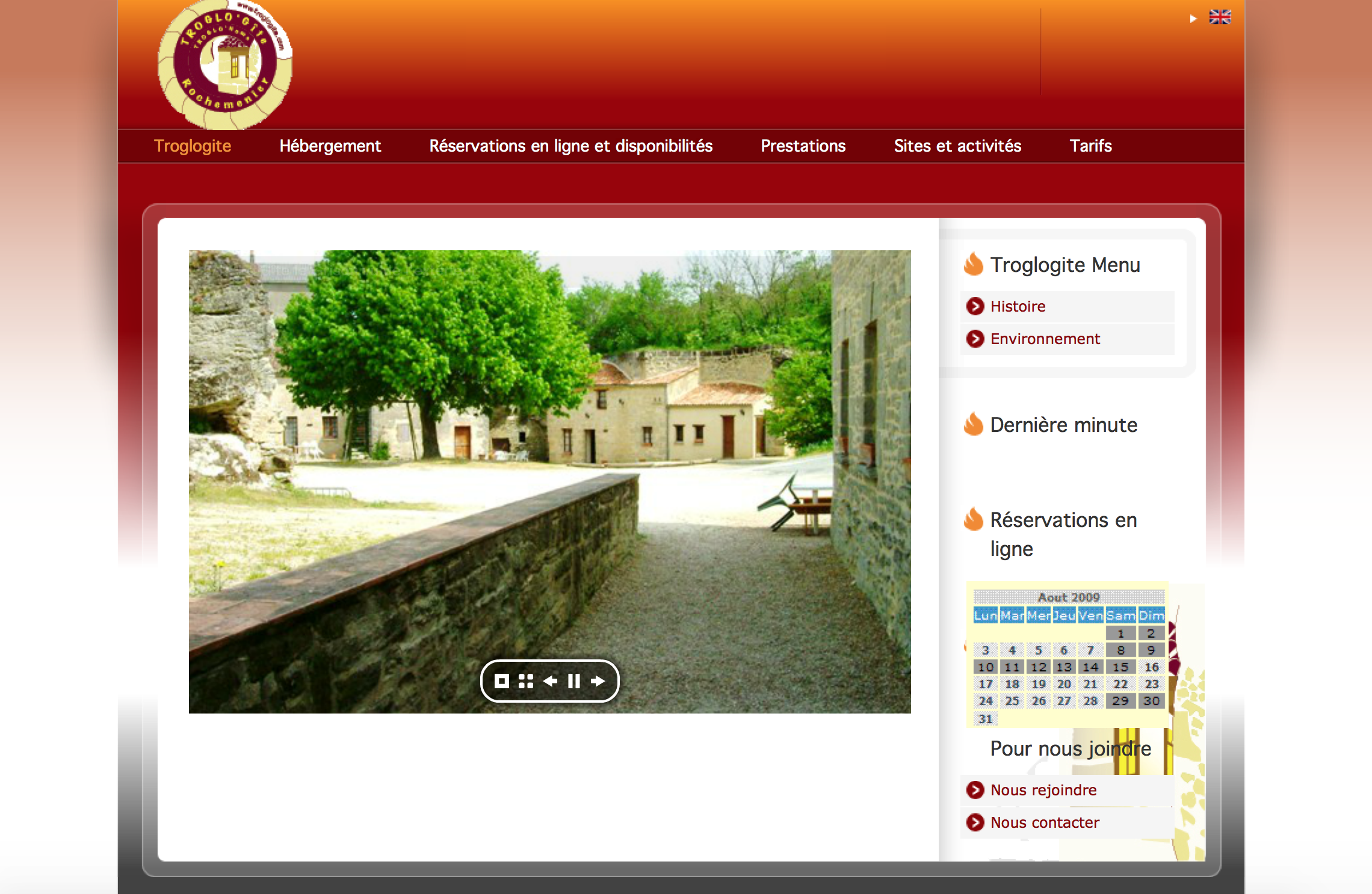Go to previous slide with left arrow
The image size is (1372, 894).
click(550, 681)
